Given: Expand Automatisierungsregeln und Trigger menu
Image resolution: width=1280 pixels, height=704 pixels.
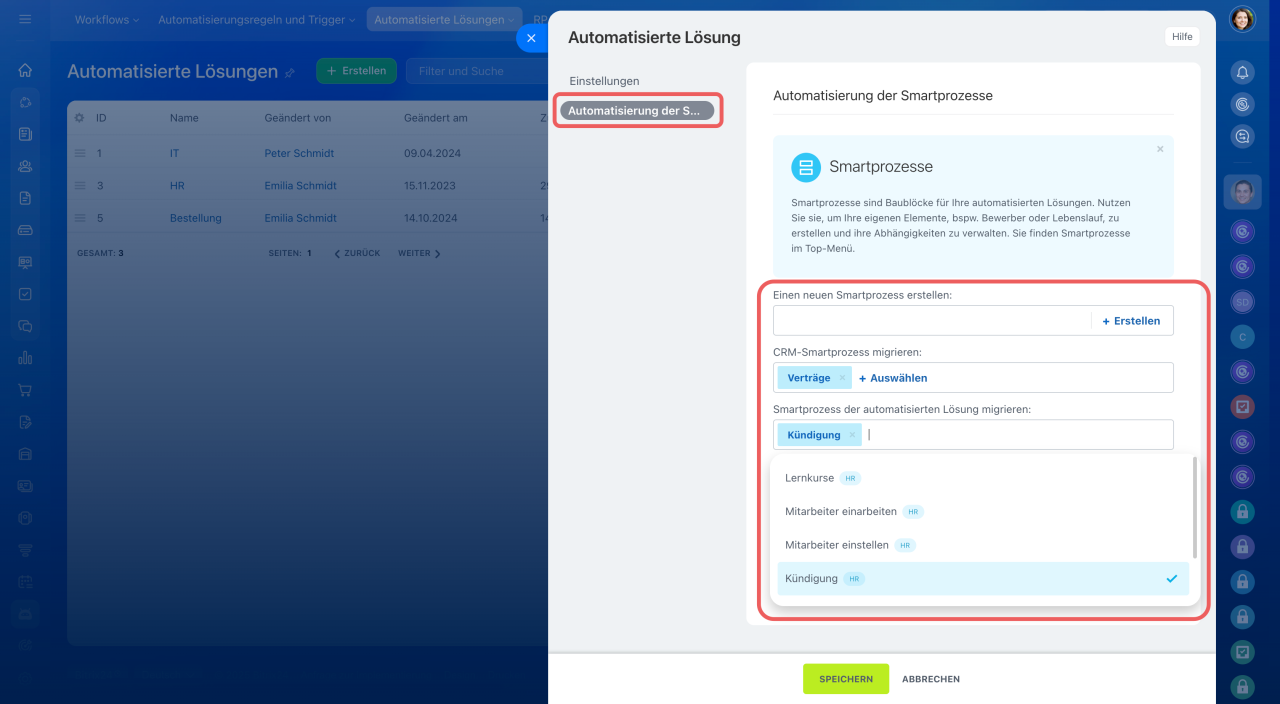Looking at the screenshot, I should point(256,19).
